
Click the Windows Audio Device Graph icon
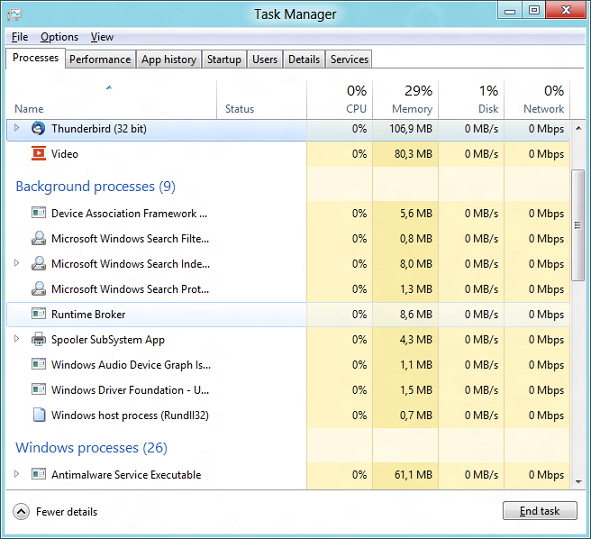(x=38, y=364)
